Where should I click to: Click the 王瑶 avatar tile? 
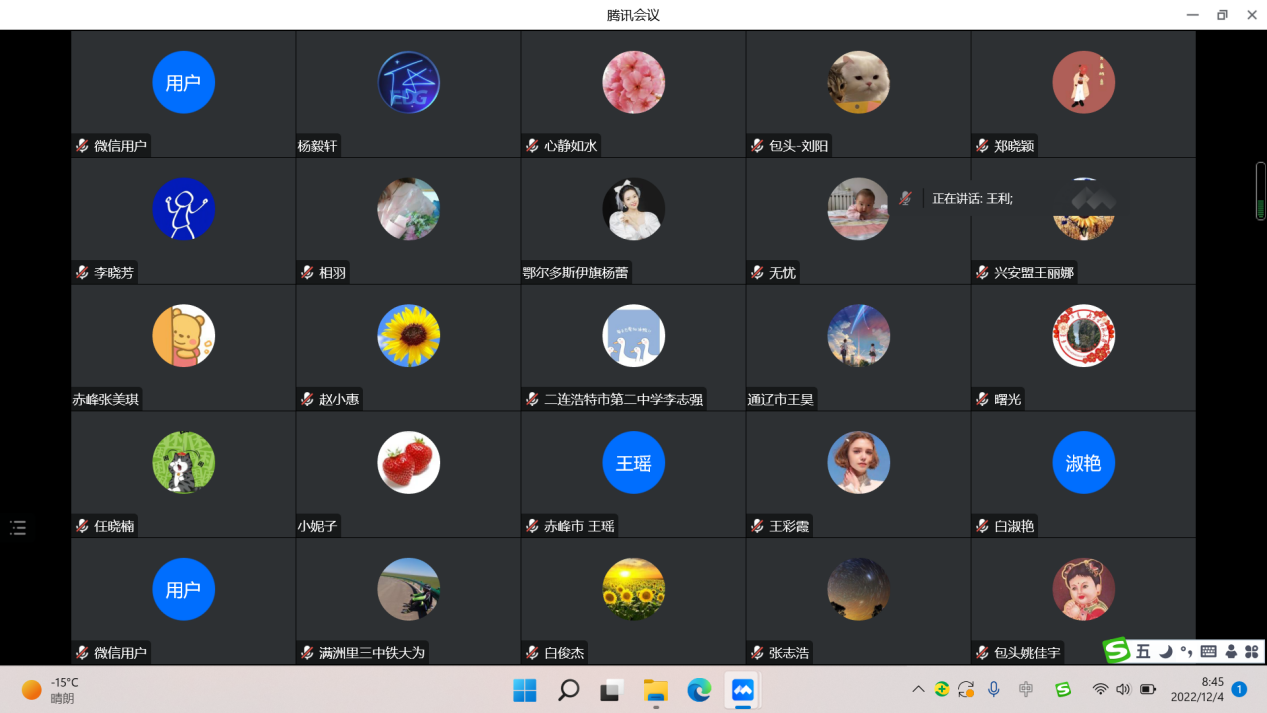633,464
